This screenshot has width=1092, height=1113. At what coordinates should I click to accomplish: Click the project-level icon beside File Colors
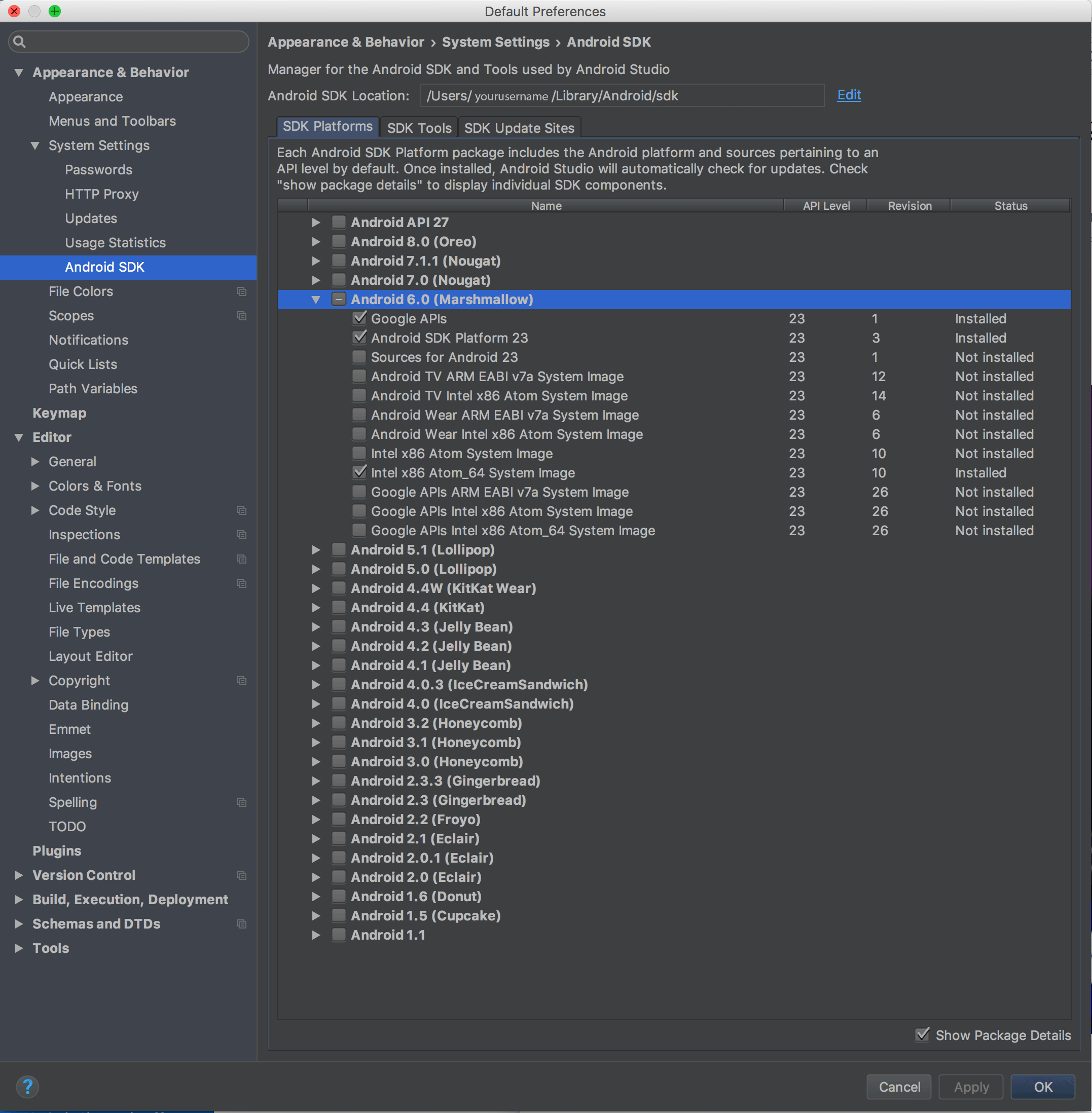coord(241,291)
